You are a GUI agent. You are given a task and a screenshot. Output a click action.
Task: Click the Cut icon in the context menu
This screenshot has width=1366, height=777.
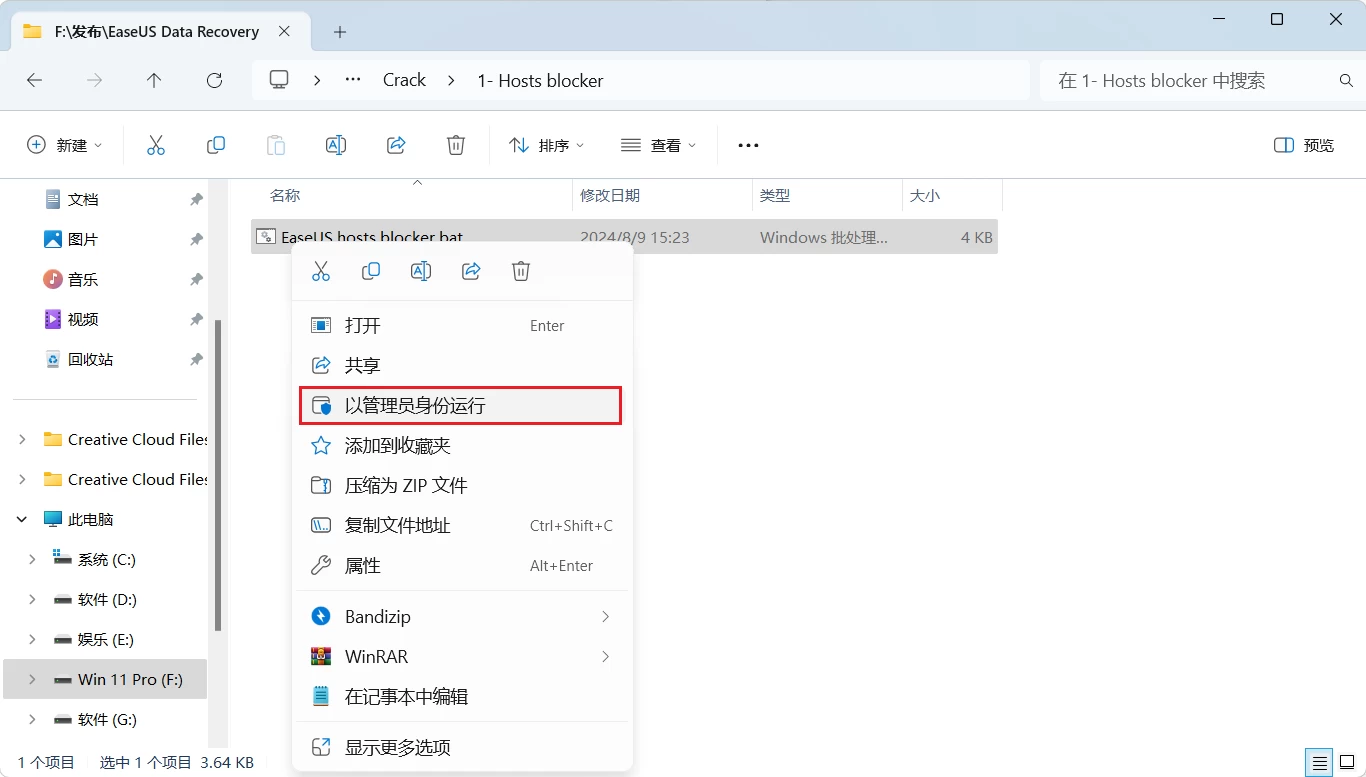point(321,271)
